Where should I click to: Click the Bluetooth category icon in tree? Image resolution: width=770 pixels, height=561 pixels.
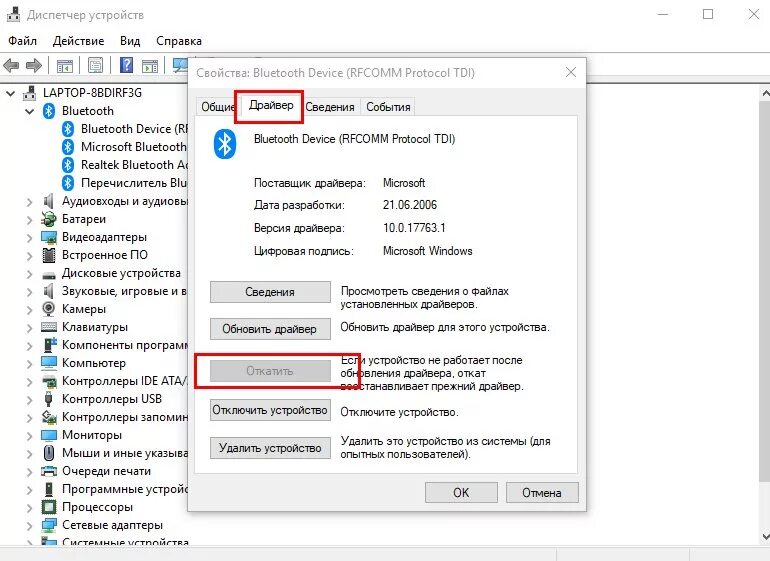[x=49, y=111]
